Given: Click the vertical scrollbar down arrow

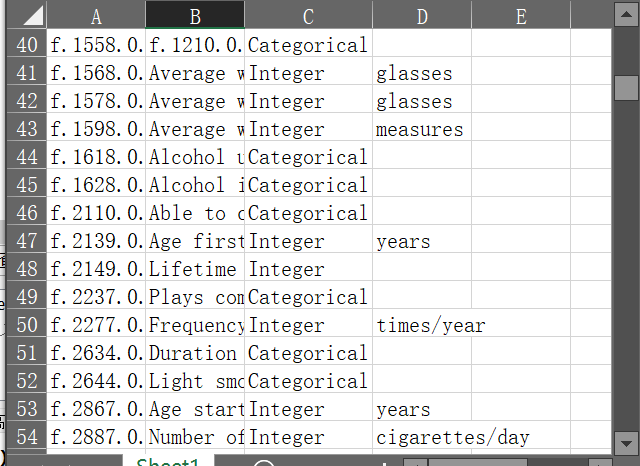Looking at the screenshot, I should coord(626,443).
